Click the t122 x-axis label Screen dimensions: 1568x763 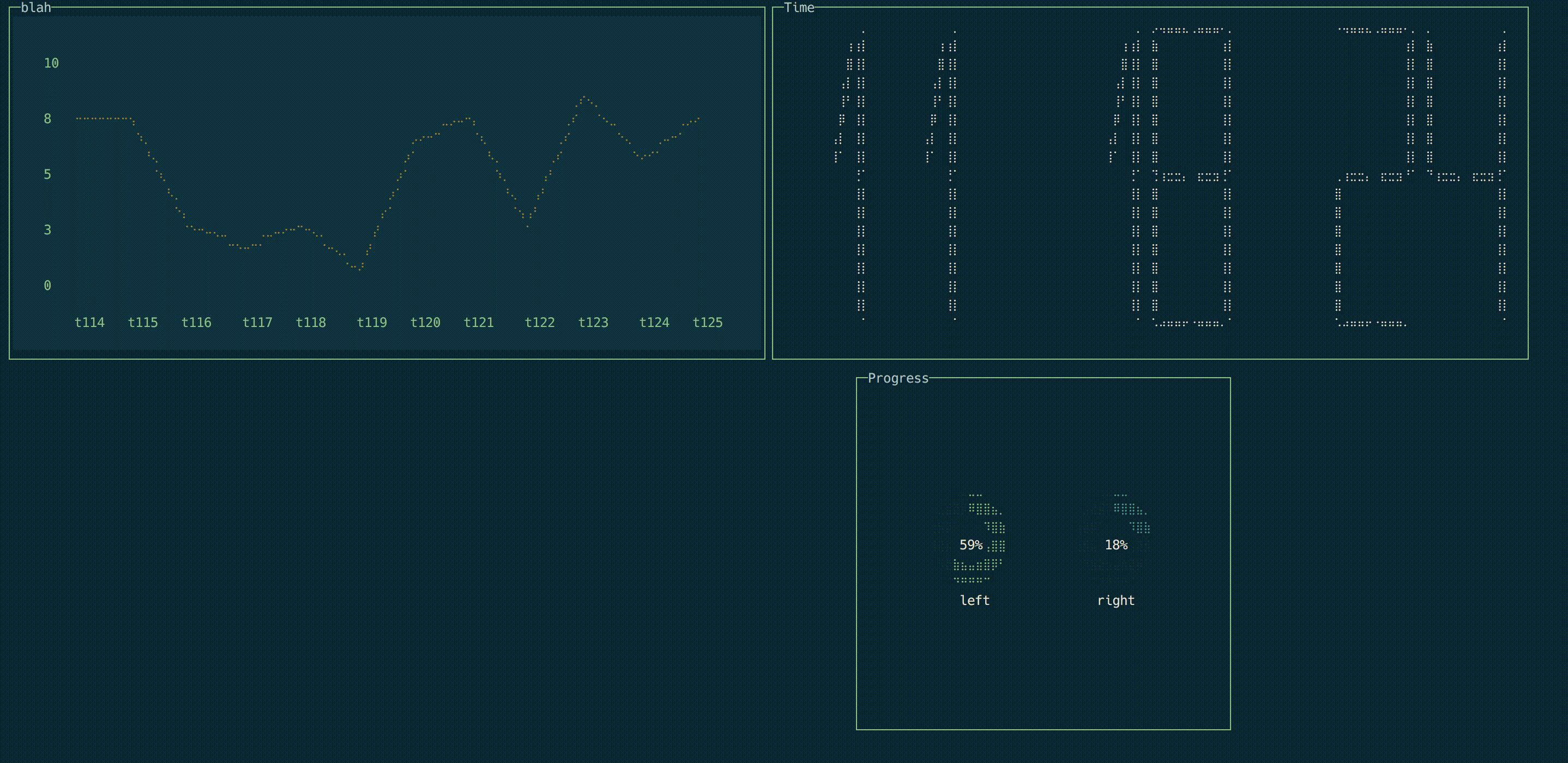(540, 323)
